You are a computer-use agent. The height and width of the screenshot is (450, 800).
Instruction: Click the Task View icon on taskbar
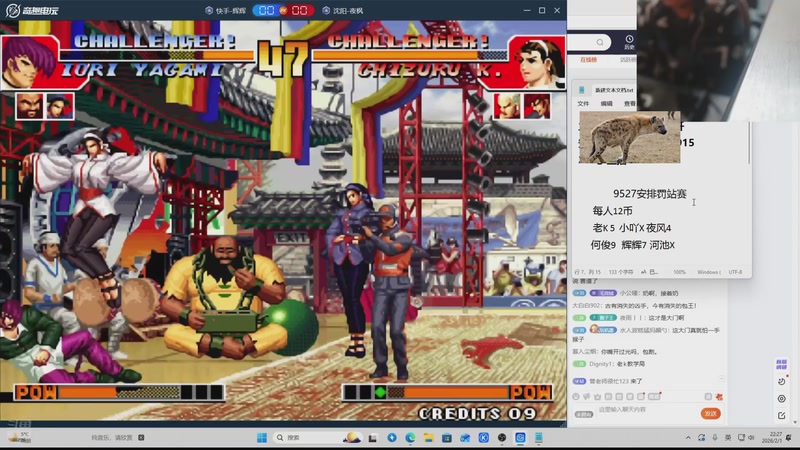[373, 438]
